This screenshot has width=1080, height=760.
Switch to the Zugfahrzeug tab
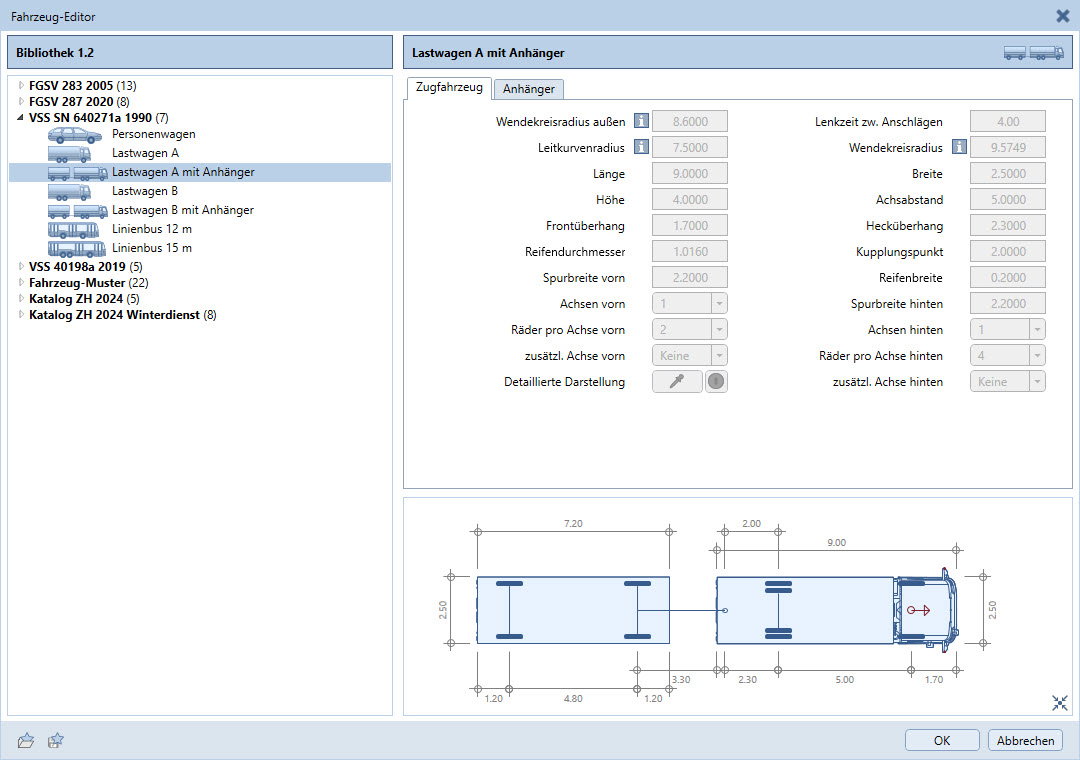[x=448, y=88]
